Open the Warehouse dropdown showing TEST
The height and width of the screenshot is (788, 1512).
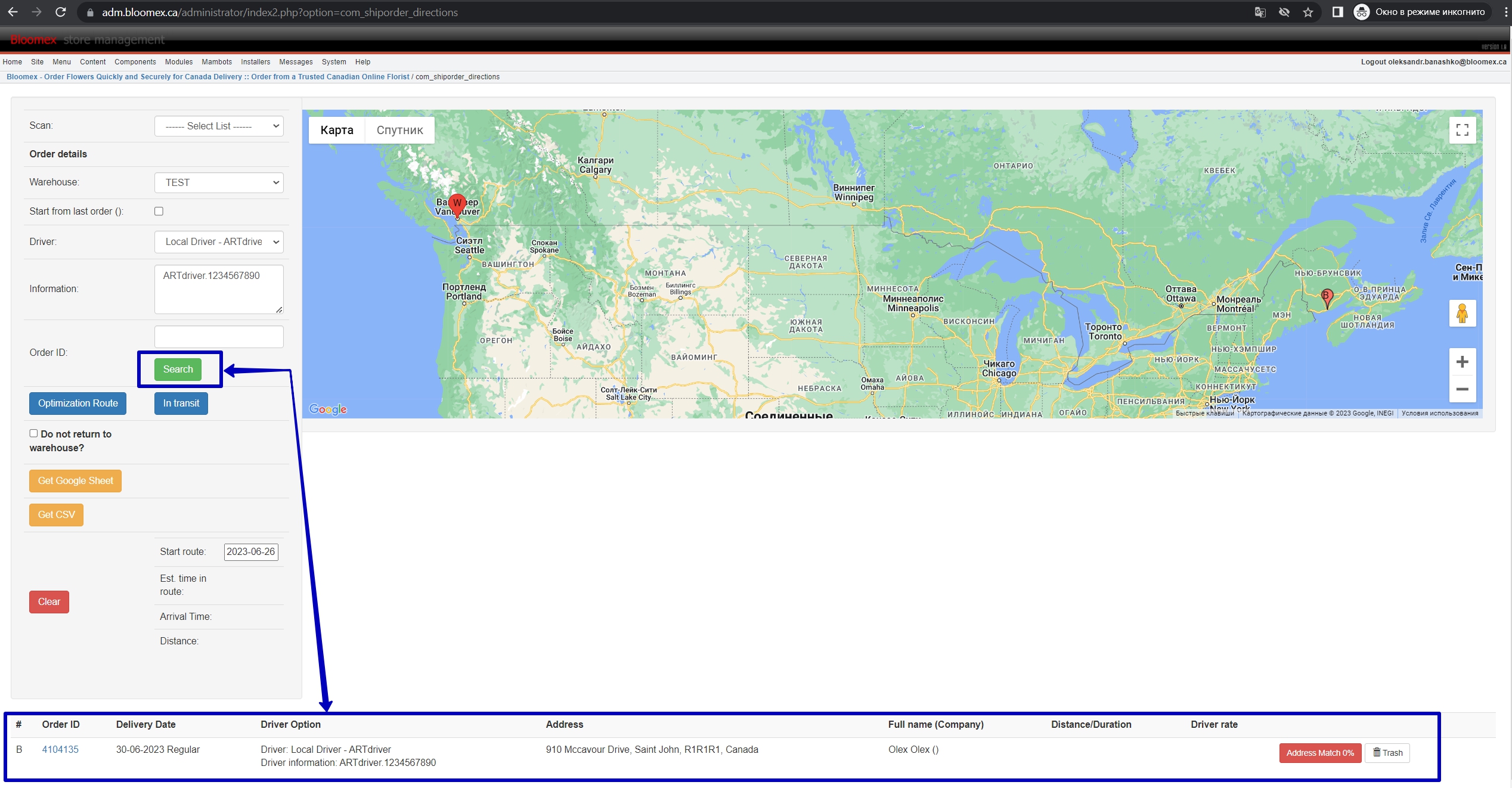click(219, 182)
